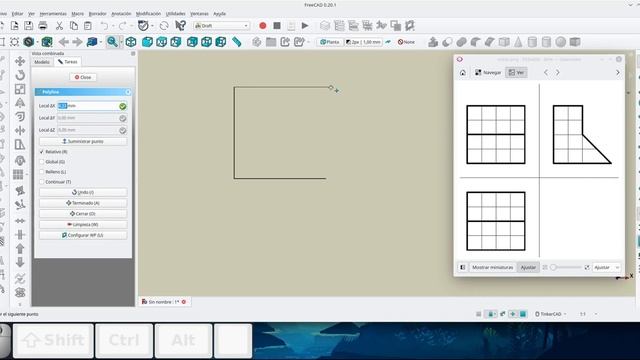Click the Paste clipboard icon
640x360 pixels.
88,26
